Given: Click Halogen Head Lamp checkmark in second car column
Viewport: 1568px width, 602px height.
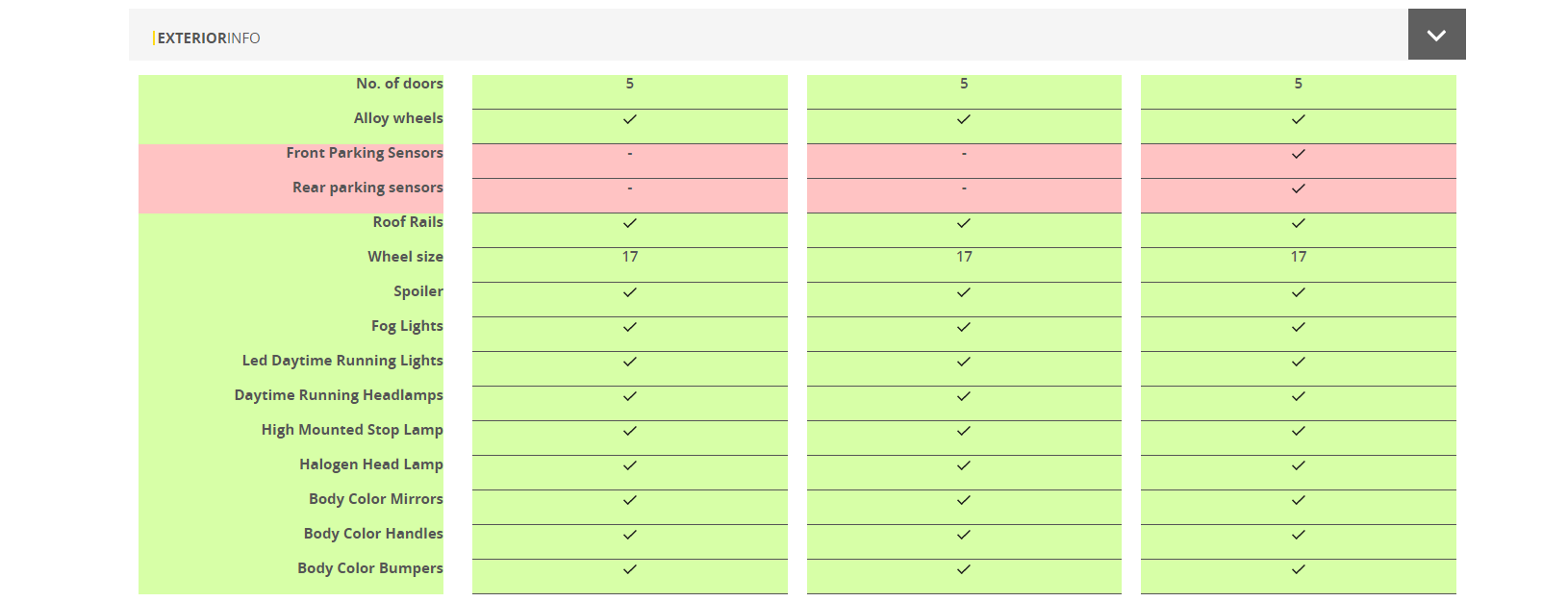Looking at the screenshot, I should point(964,465).
